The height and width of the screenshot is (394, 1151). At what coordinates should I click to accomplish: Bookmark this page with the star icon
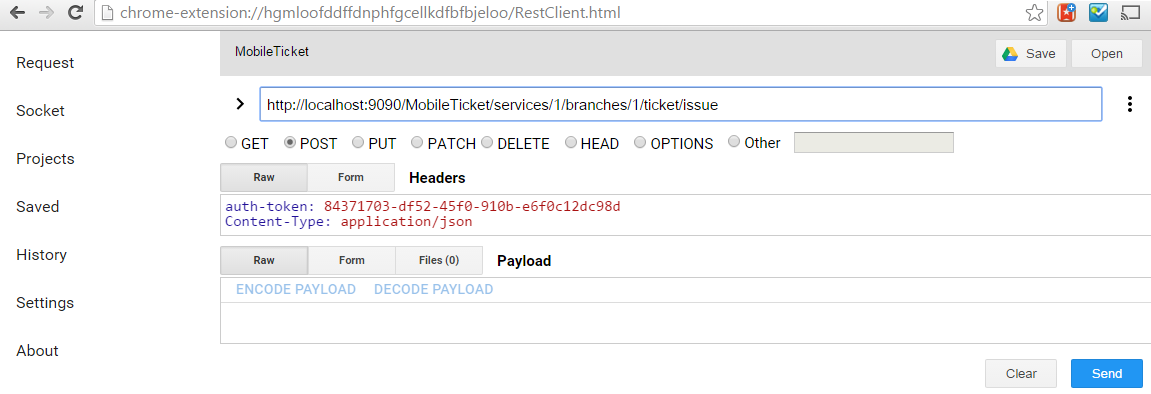coord(1034,12)
